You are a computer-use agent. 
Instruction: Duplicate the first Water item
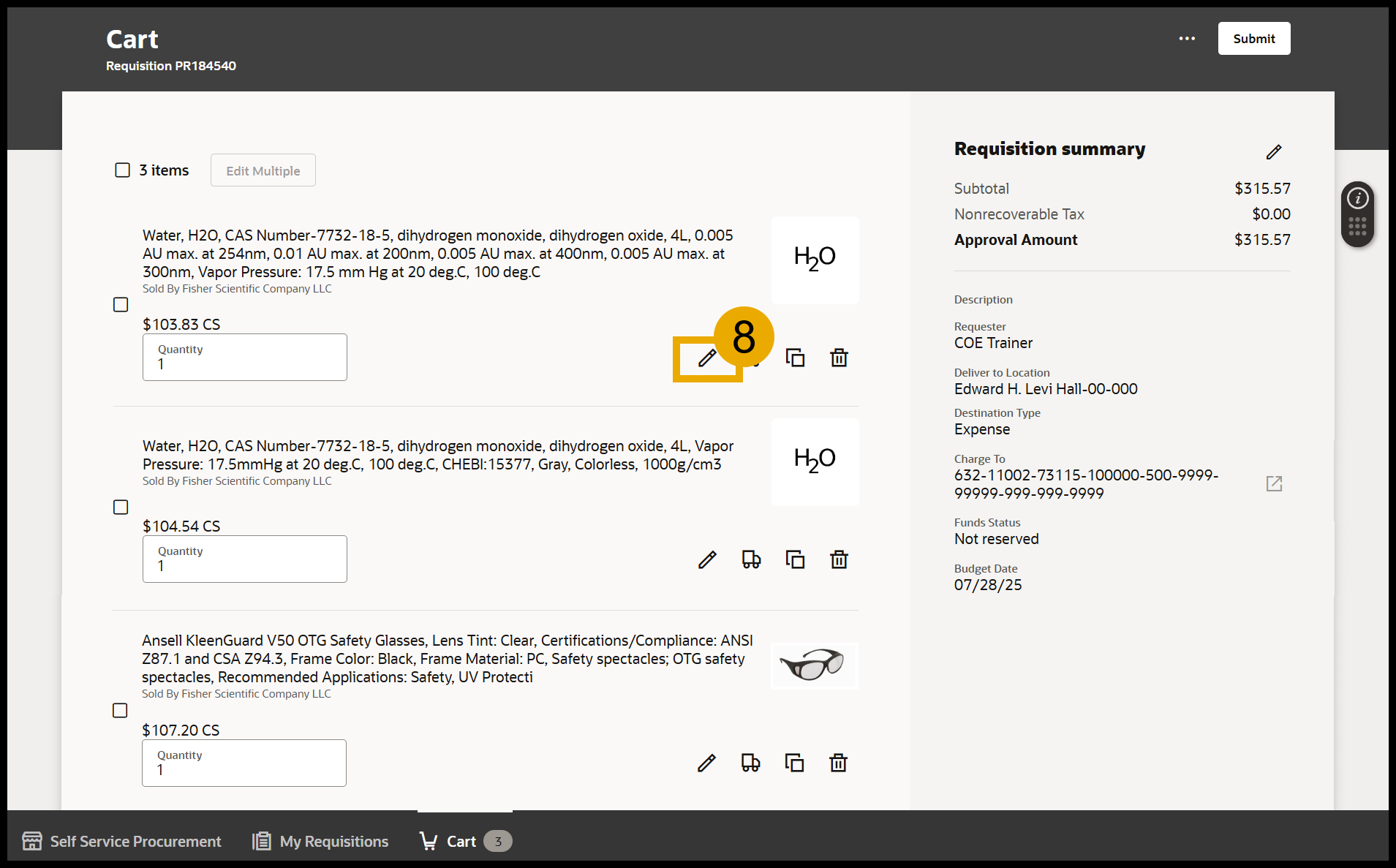point(796,358)
